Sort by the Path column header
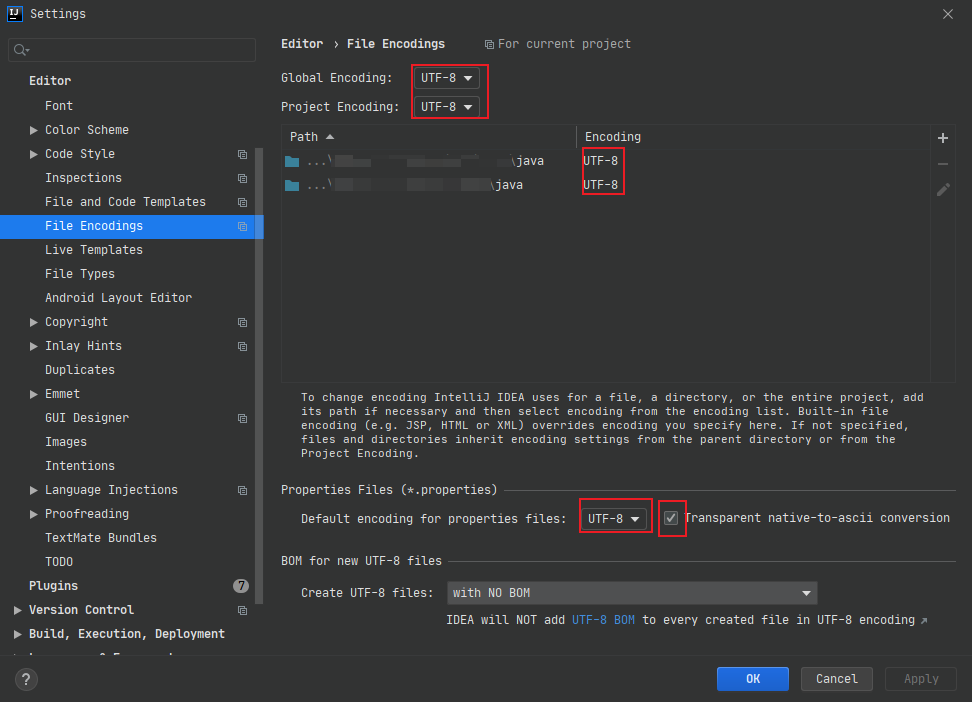 coord(428,137)
